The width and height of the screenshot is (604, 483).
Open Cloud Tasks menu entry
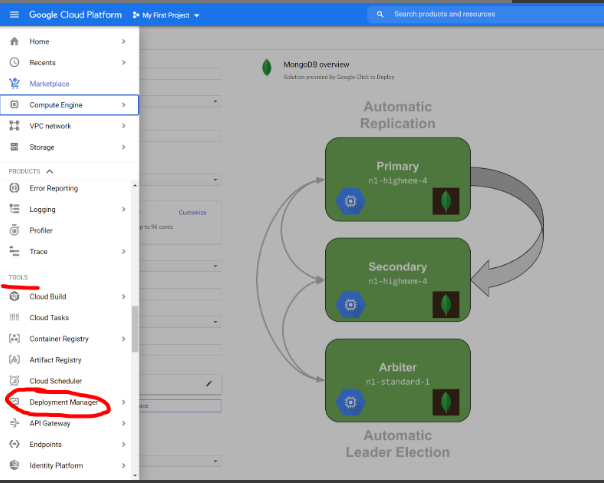[65, 317]
